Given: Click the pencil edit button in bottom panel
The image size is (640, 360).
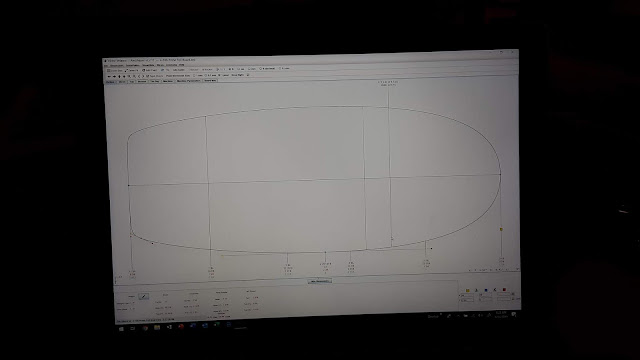Looking at the screenshot, I should 143,296.
